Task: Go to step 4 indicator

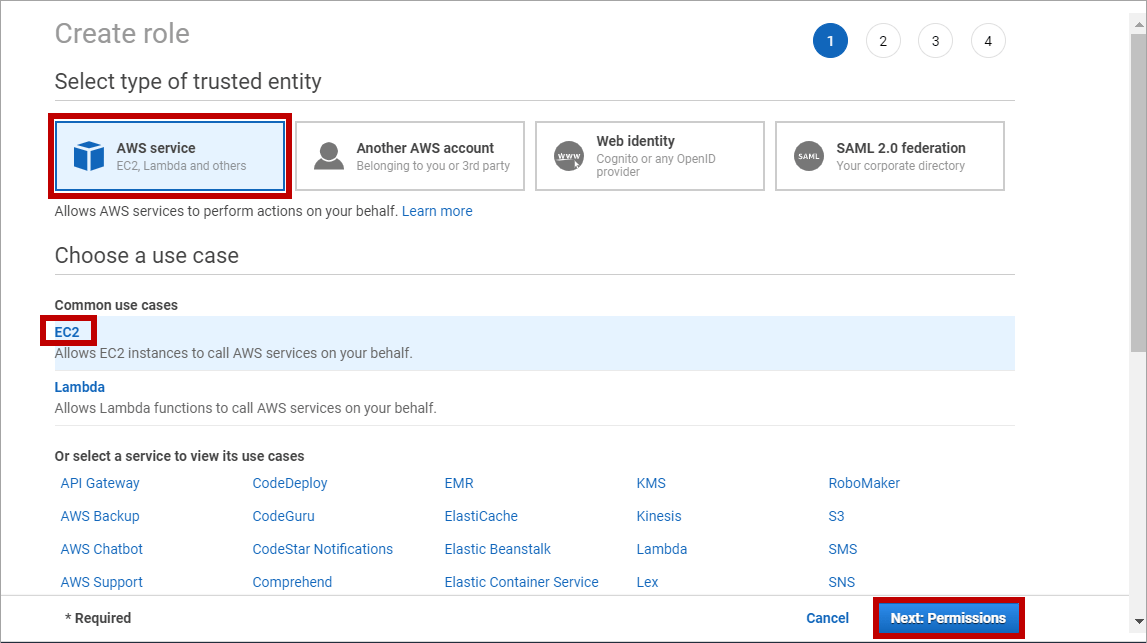Action: tap(988, 41)
